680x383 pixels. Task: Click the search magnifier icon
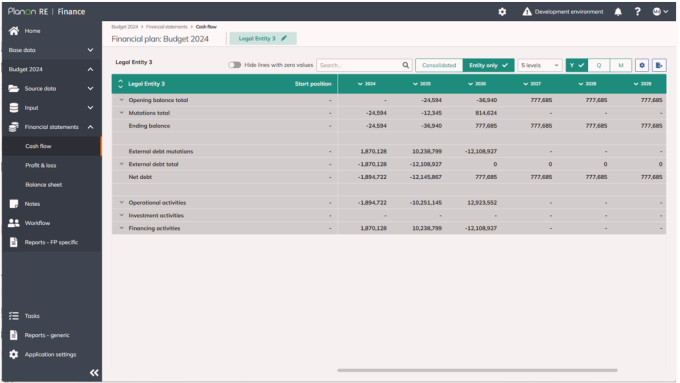click(x=405, y=65)
